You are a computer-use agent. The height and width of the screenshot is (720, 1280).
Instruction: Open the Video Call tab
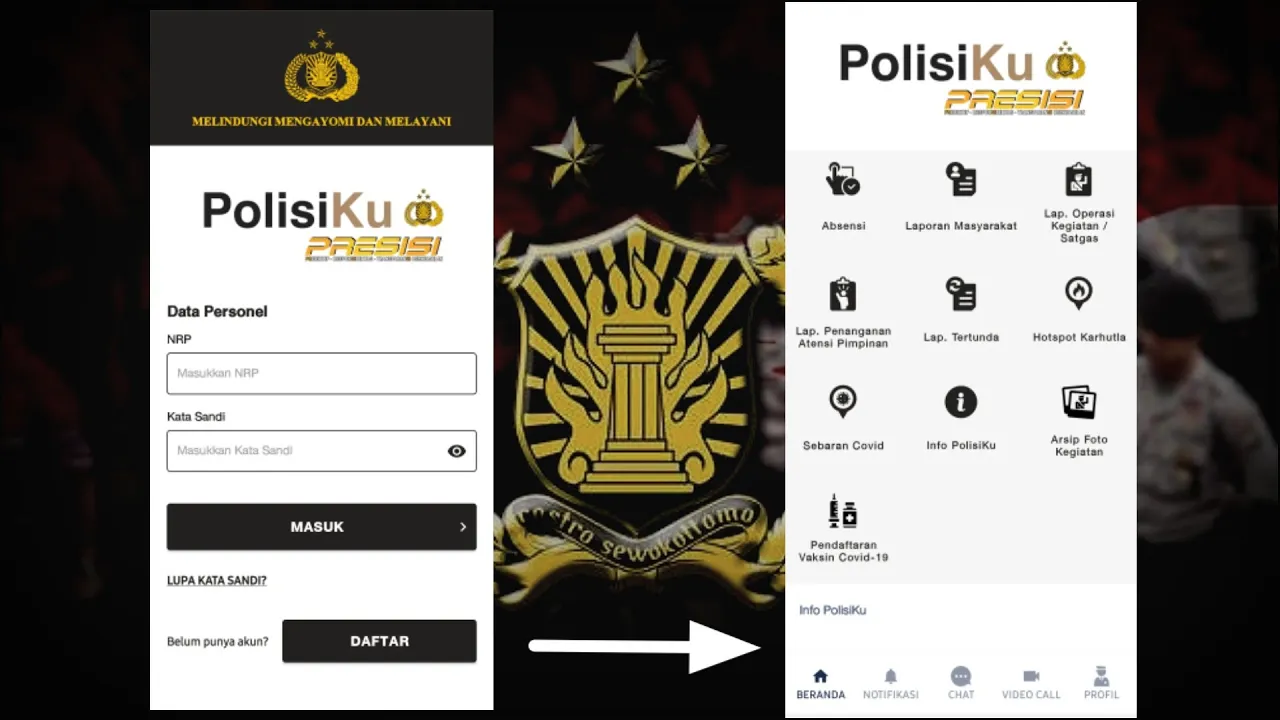tap(1031, 684)
